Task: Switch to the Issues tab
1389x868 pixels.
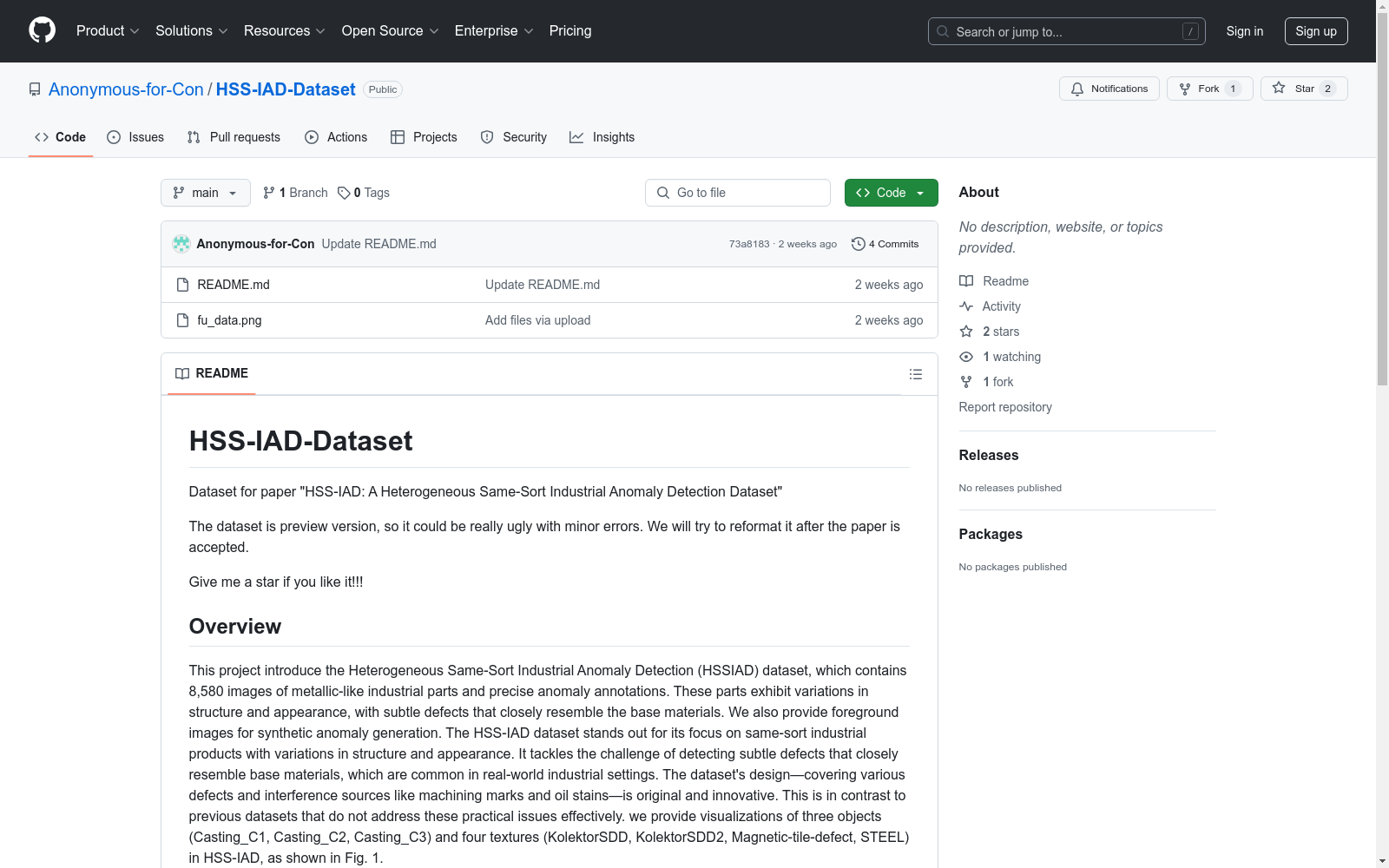Action: click(x=135, y=137)
